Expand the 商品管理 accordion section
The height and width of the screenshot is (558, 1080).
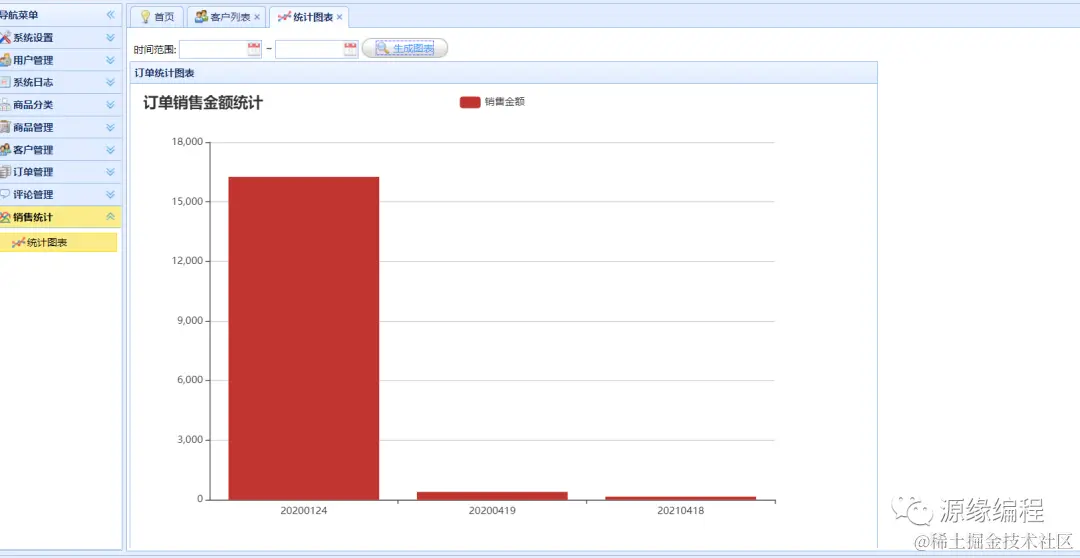(x=110, y=127)
